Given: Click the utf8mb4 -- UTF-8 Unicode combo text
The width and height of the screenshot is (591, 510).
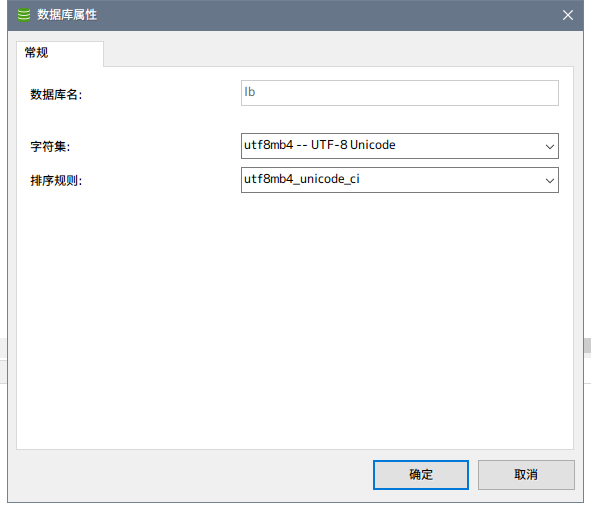Looking at the screenshot, I should click(320, 145).
